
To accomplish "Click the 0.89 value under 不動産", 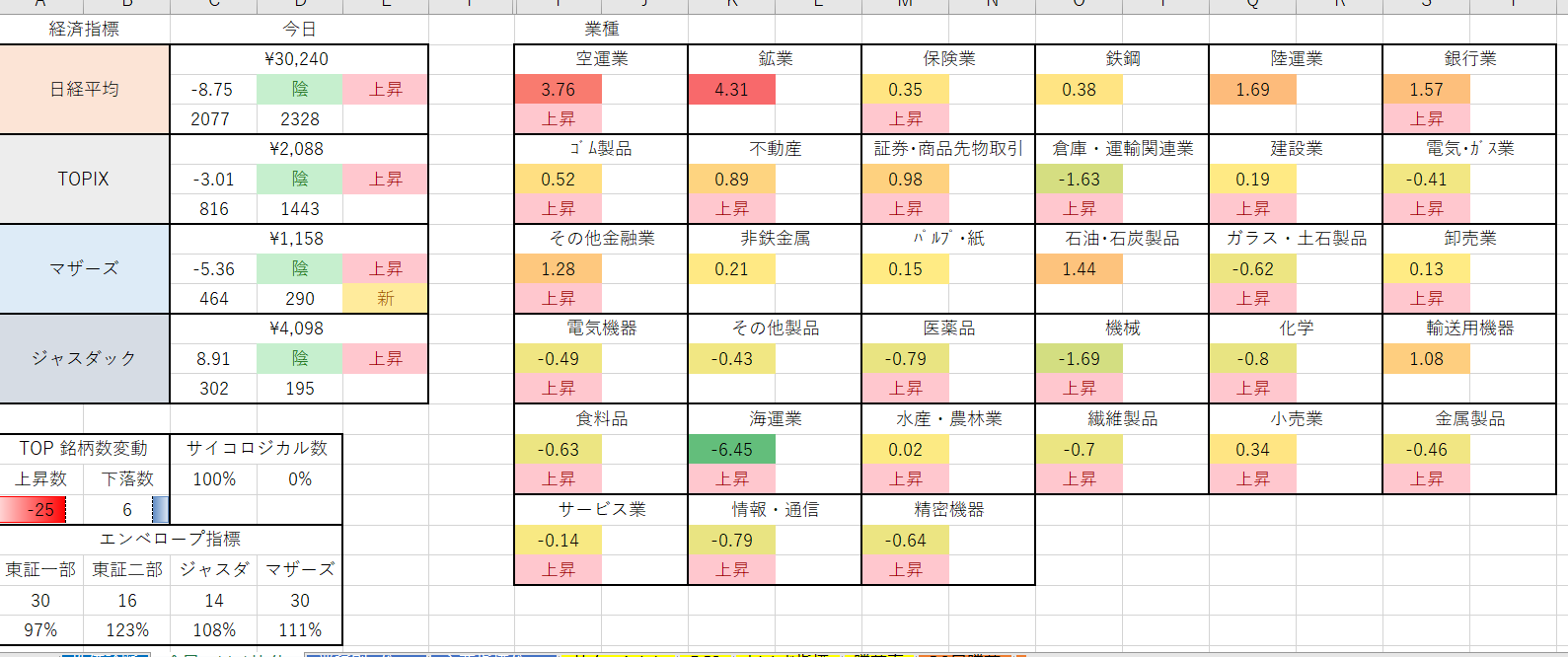I will pos(731,180).
